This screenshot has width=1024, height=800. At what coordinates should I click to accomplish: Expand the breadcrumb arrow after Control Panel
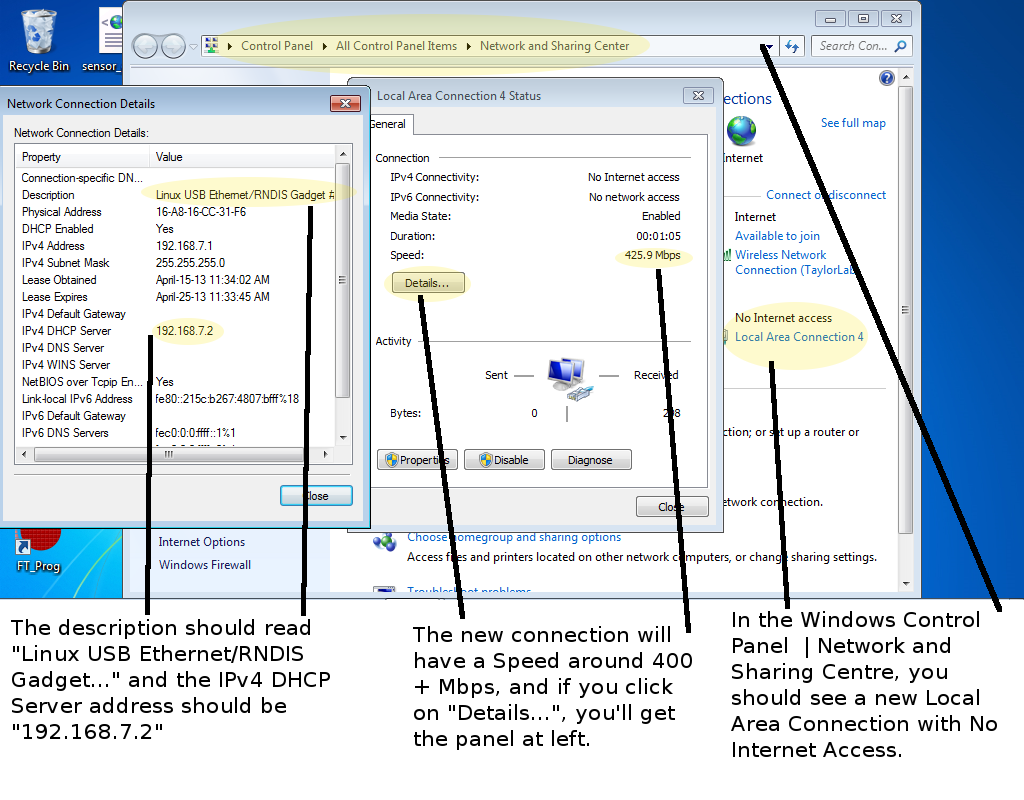[x=325, y=46]
